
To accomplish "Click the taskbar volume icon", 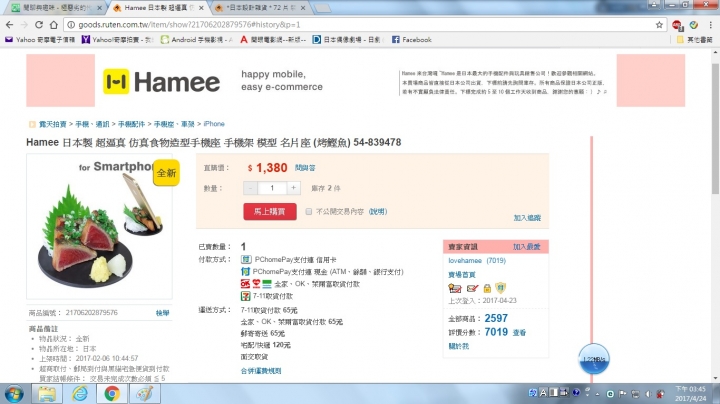I will pyautogui.click(x=648, y=394).
